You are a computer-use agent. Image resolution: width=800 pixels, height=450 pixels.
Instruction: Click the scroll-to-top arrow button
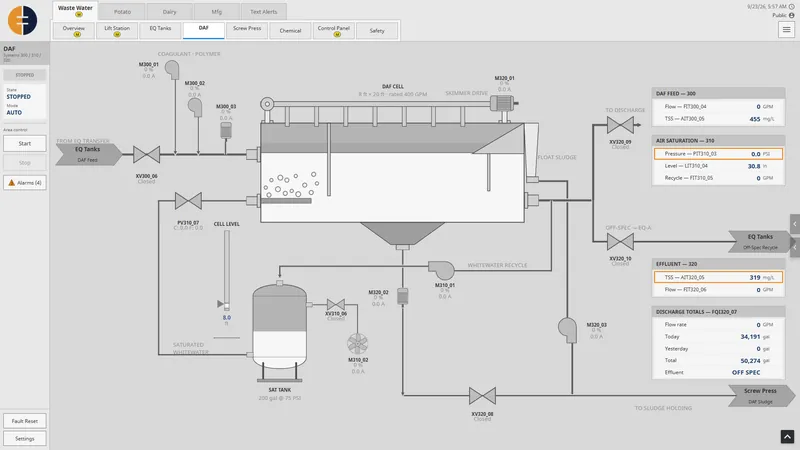click(x=787, y=437)
